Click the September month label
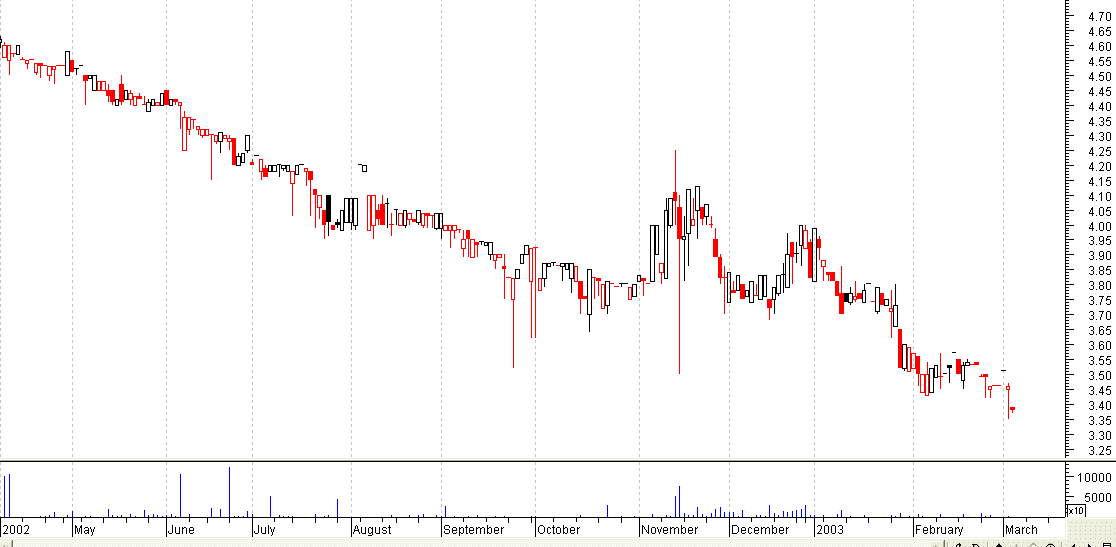This screenshot has width=1116, height=547. coord(474,530)
